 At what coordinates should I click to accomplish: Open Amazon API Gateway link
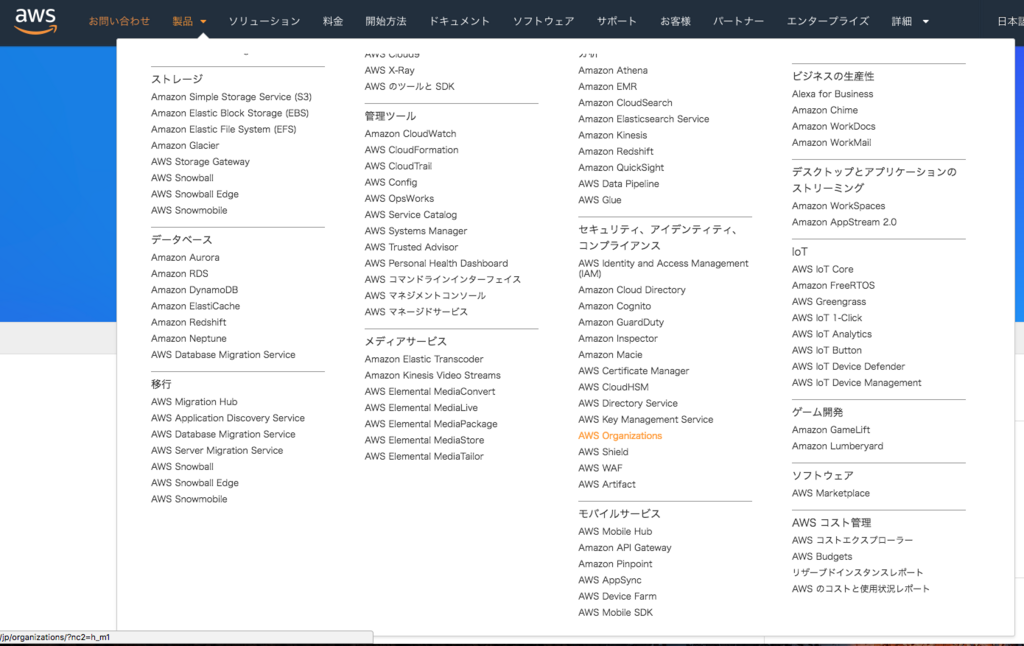(624, 548)
